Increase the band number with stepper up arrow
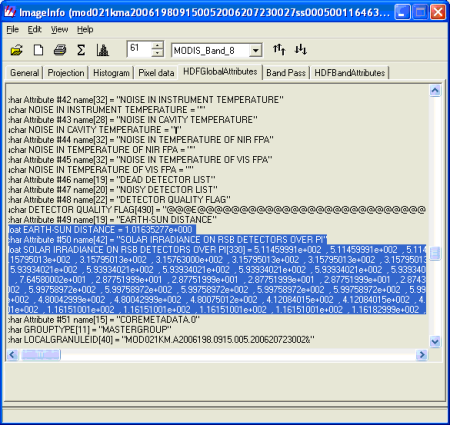This screenshot has height=425, width=450. [x=157, y=46]
